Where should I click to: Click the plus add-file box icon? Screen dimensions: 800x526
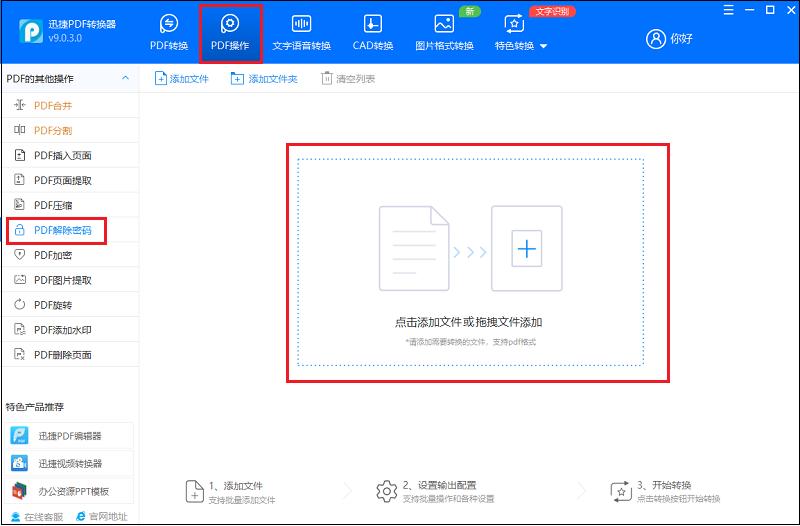527,248
